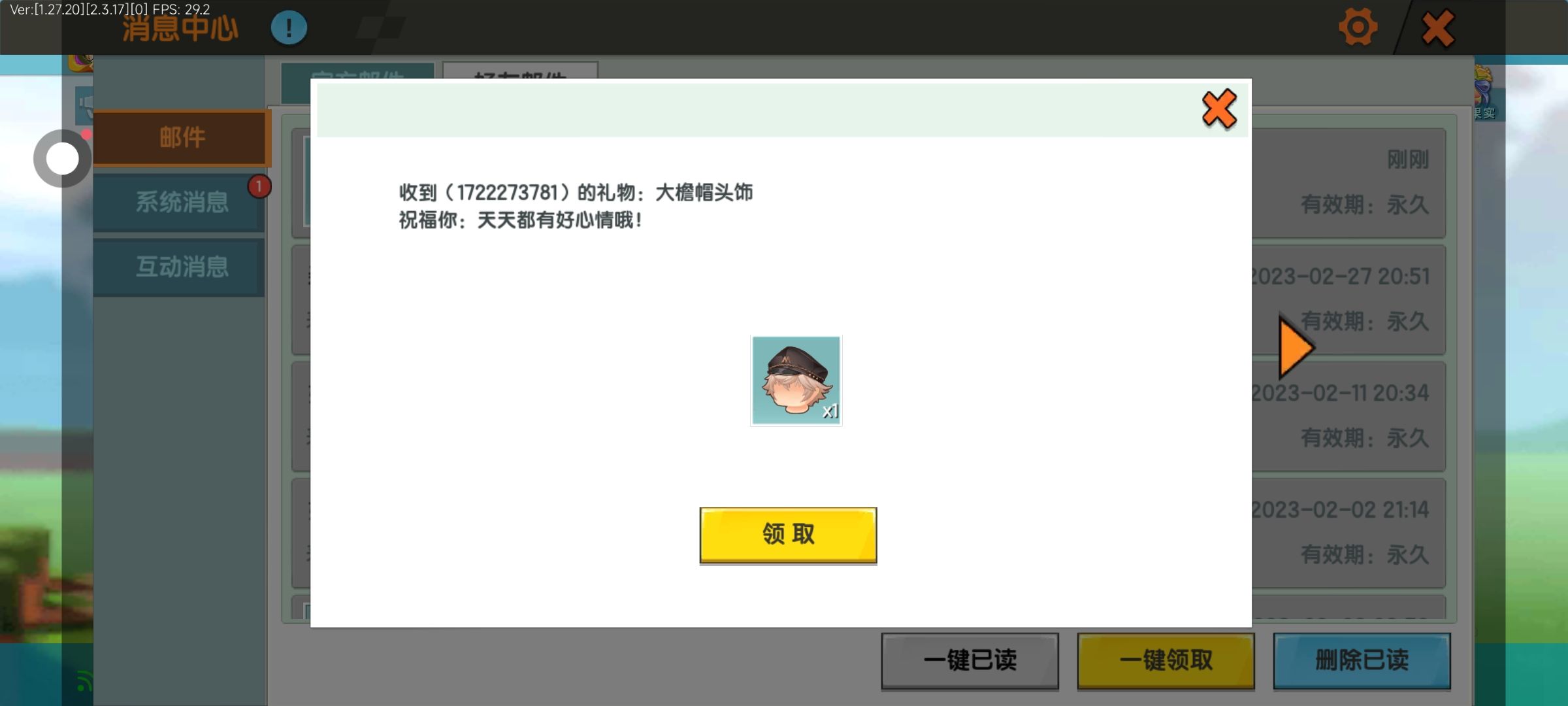
Task: Click the settings gear icon
Action: [x=1358, y=27]
